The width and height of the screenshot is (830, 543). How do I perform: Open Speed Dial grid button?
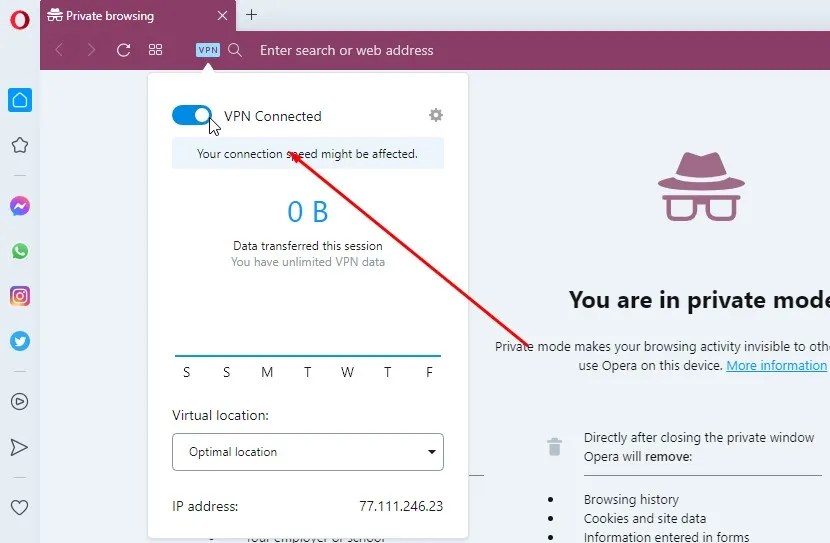tap(155, 50)
